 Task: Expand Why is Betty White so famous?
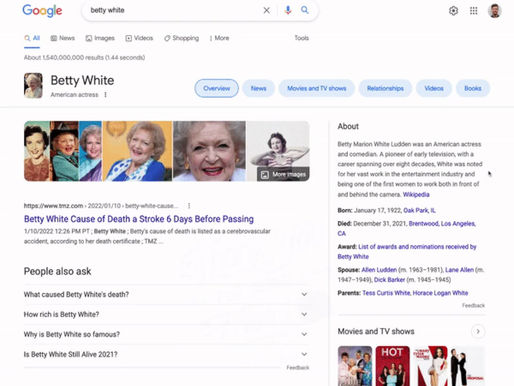tap(167, 334)
